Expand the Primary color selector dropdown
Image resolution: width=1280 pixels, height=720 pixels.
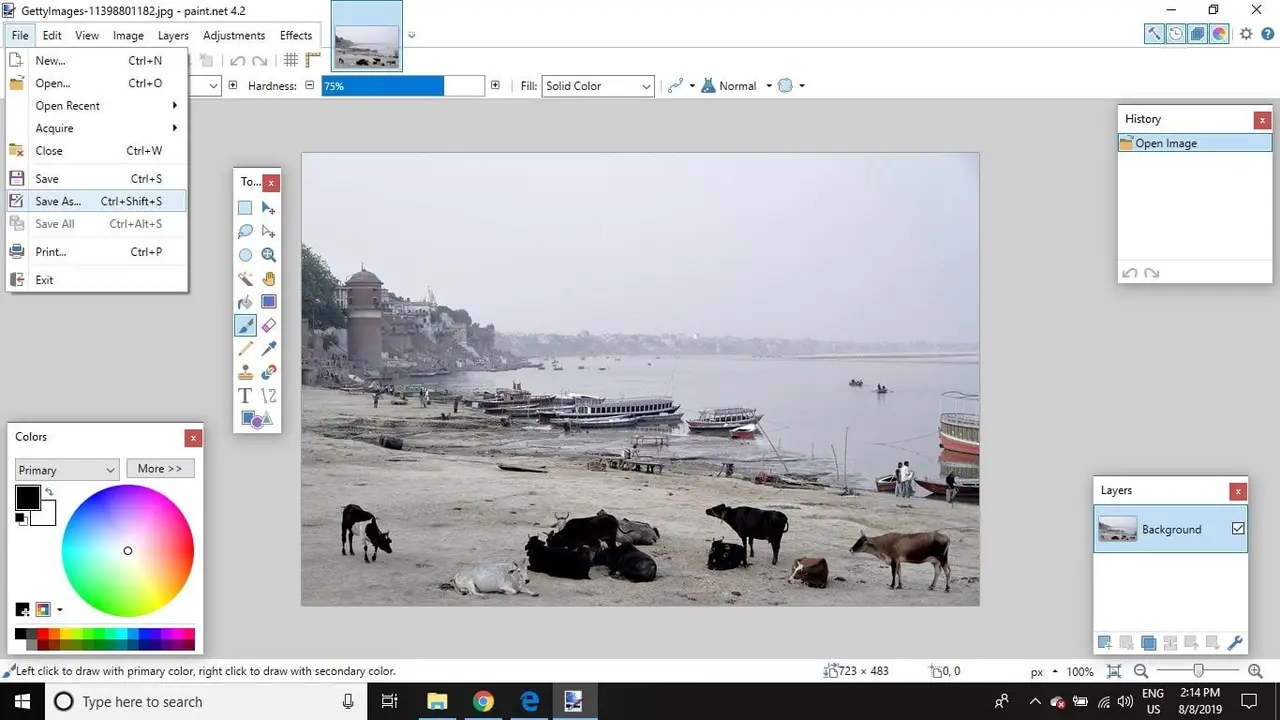(66, 469)
